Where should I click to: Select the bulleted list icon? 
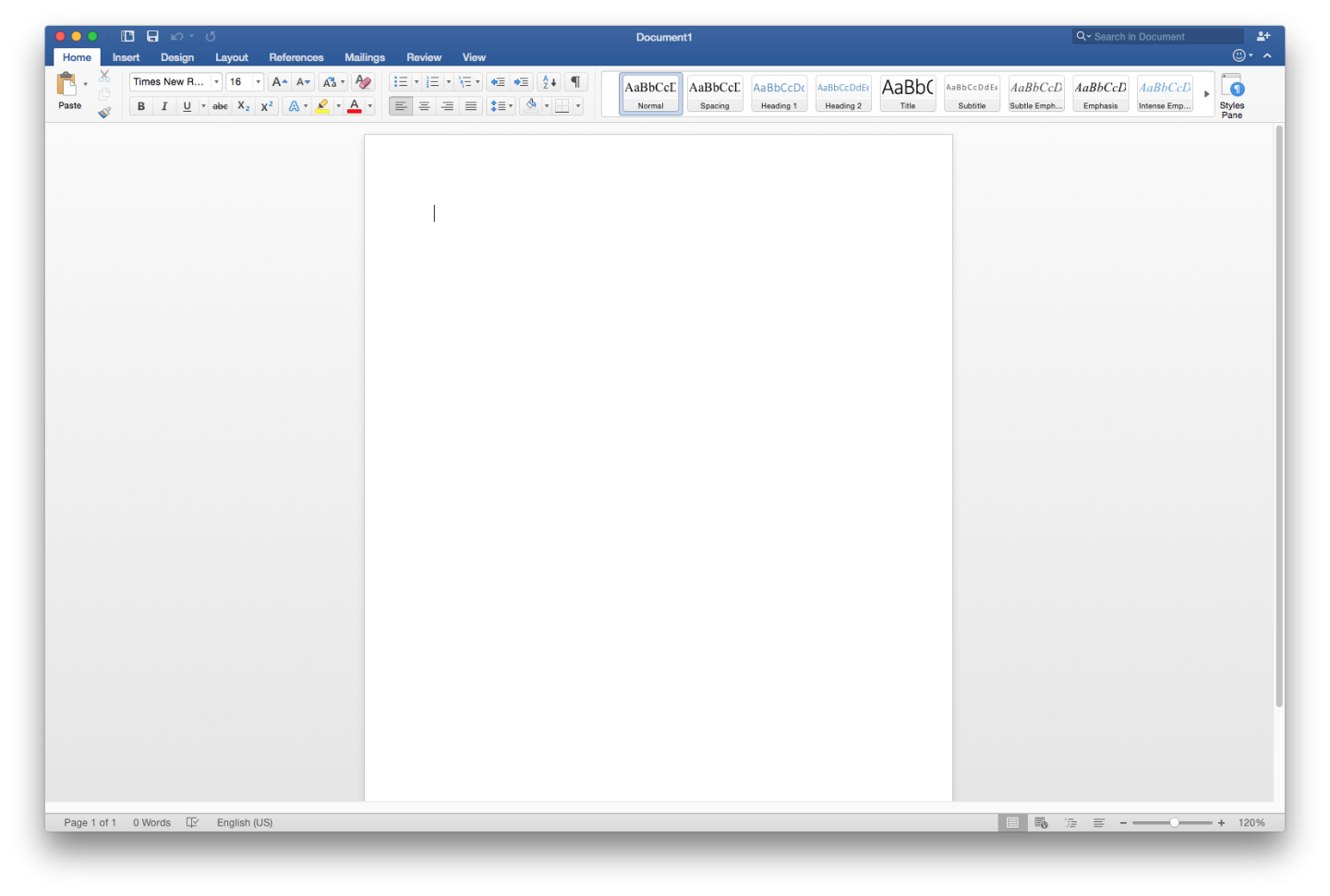pyautogui.click(x=399, y=81)
